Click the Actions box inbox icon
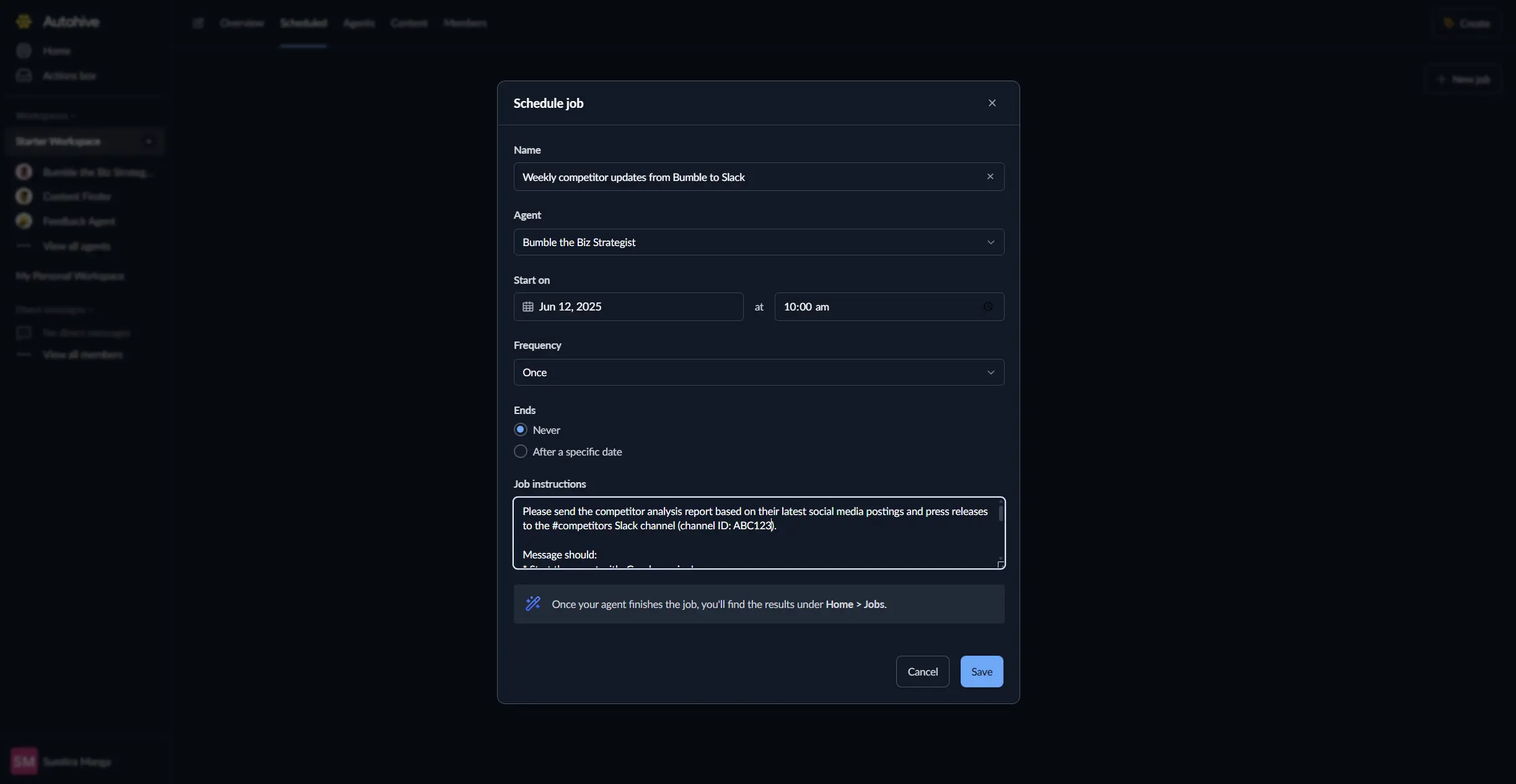Viewport: 1516px width, 784px height. click(x=24, y=76)
